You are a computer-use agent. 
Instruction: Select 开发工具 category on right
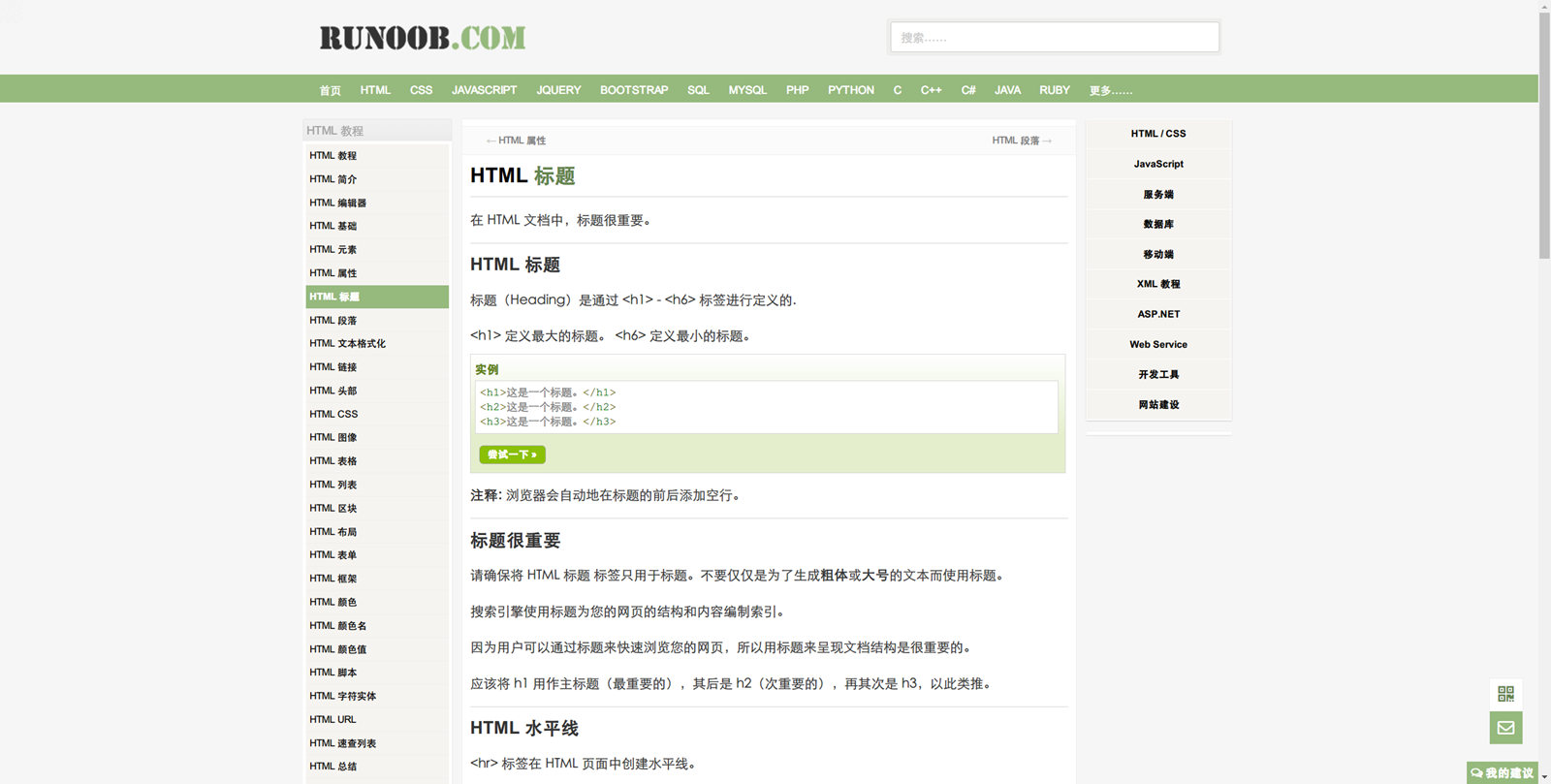[x=1158, y=374]
